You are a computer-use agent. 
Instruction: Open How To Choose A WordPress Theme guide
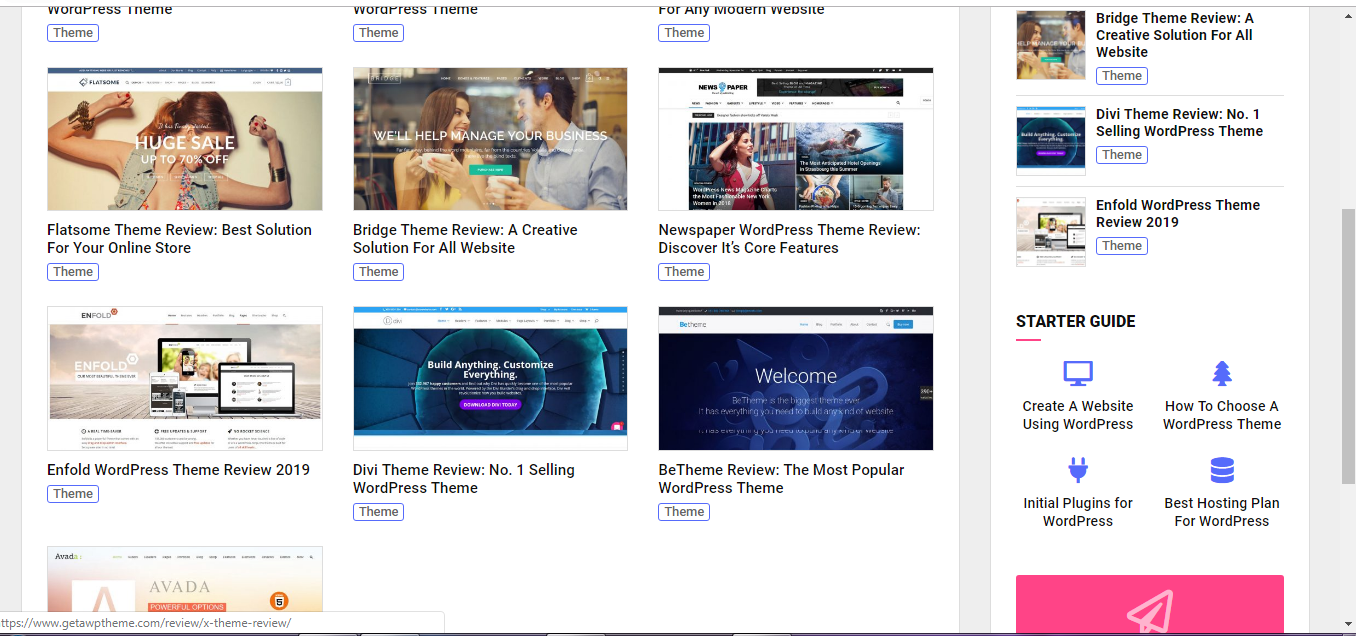pos(1221,415)
